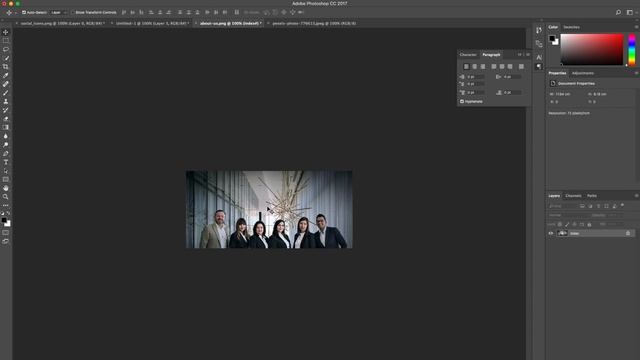The width and height of the screenshot is (640, 360).
Task: Open the workspace switcher dropdown
Action: point(631,12)
